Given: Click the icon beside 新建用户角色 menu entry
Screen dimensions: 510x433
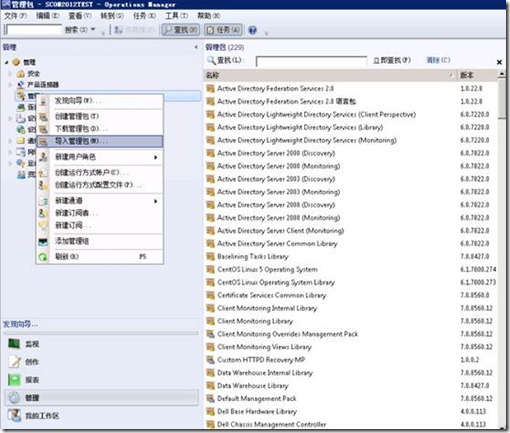Looking at the screenshot, I should click(x=43, y=157).
